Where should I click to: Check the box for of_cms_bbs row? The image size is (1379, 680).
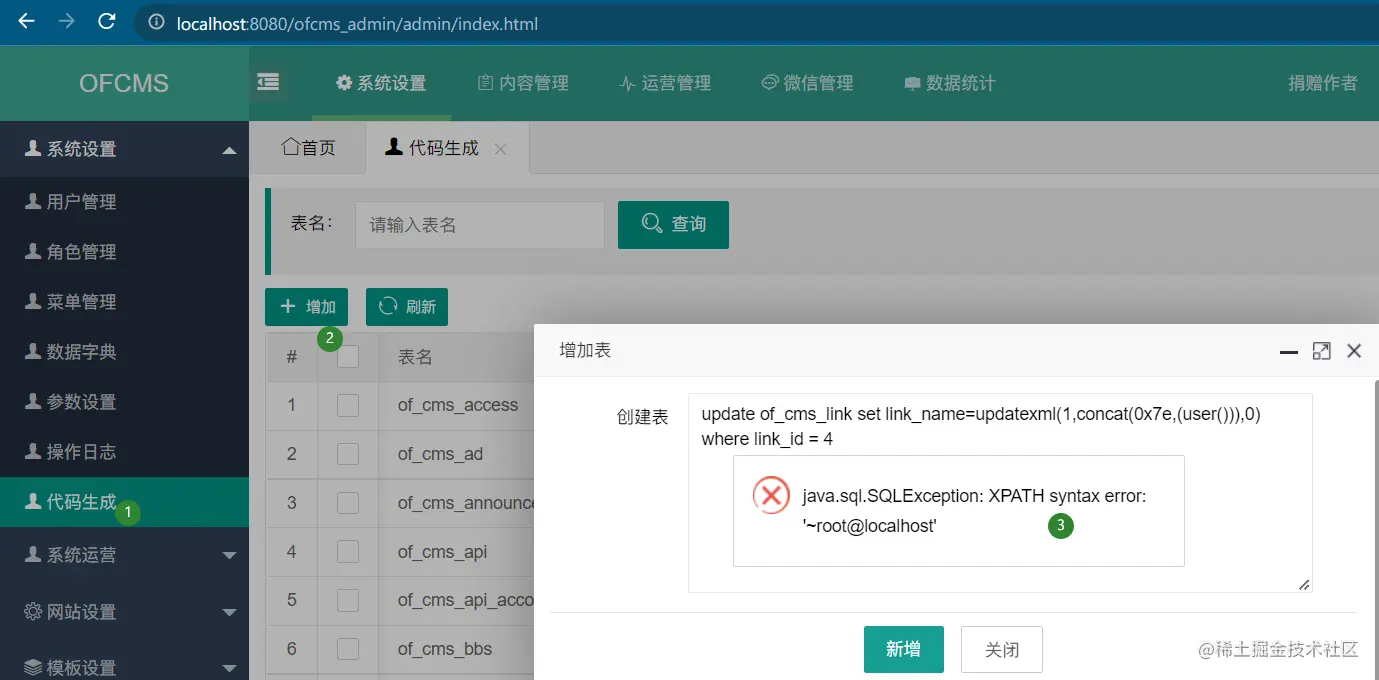point(348,649)
